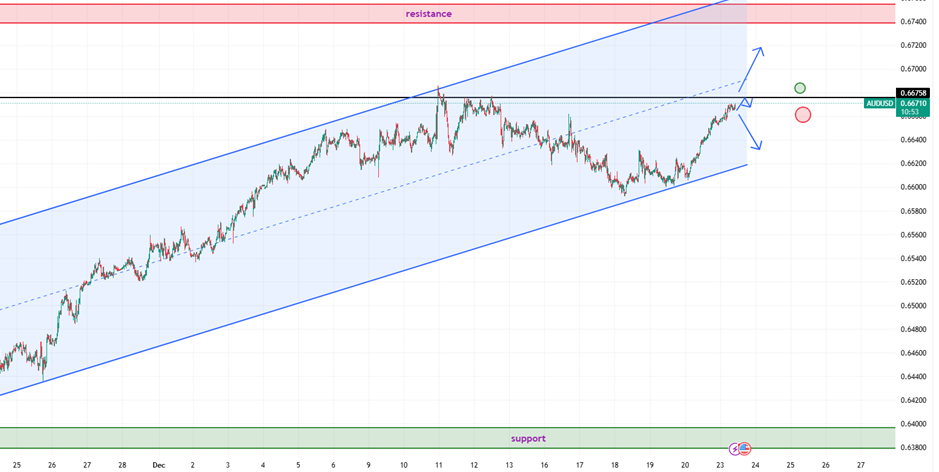Image resolution: width=939 pixels, height=472 pixels.
Task: Click the 0.67200 value on the price axis
Action: (x=912, y=45)
